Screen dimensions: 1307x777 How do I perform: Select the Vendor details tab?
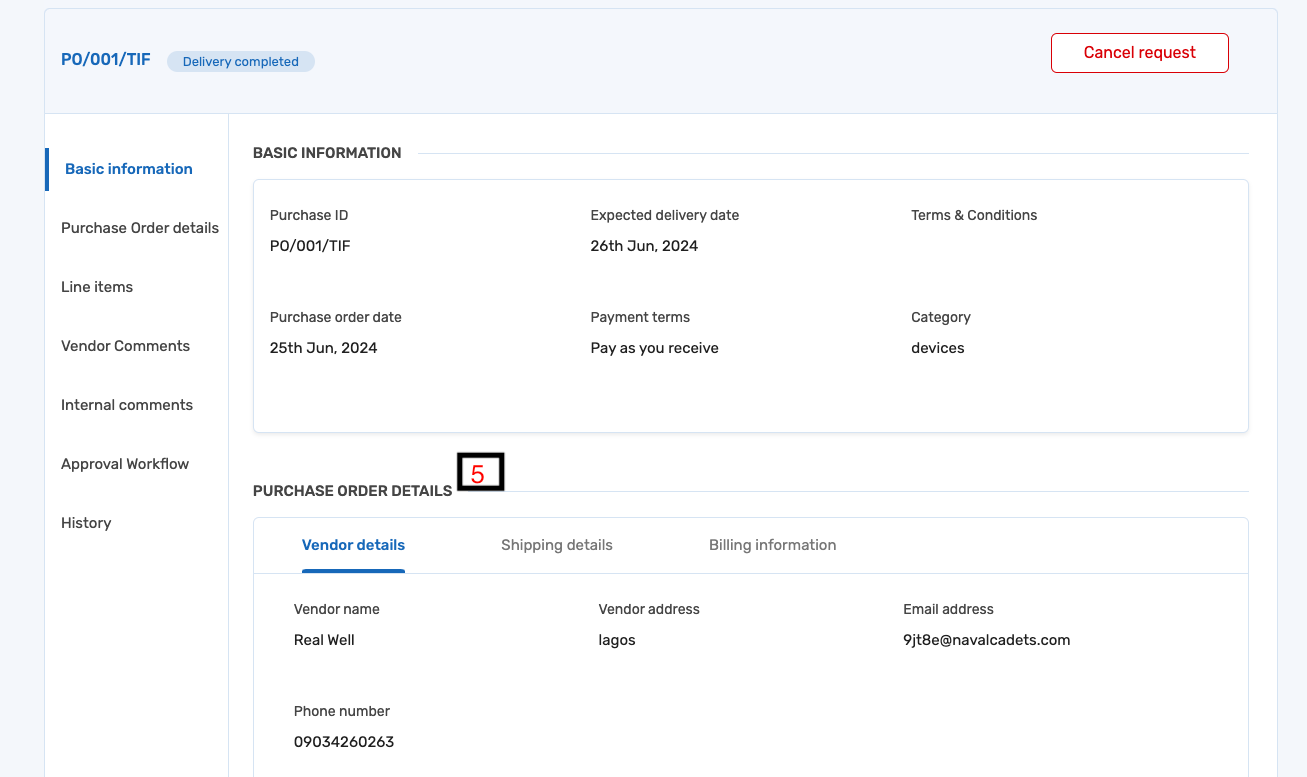point(353,545)
